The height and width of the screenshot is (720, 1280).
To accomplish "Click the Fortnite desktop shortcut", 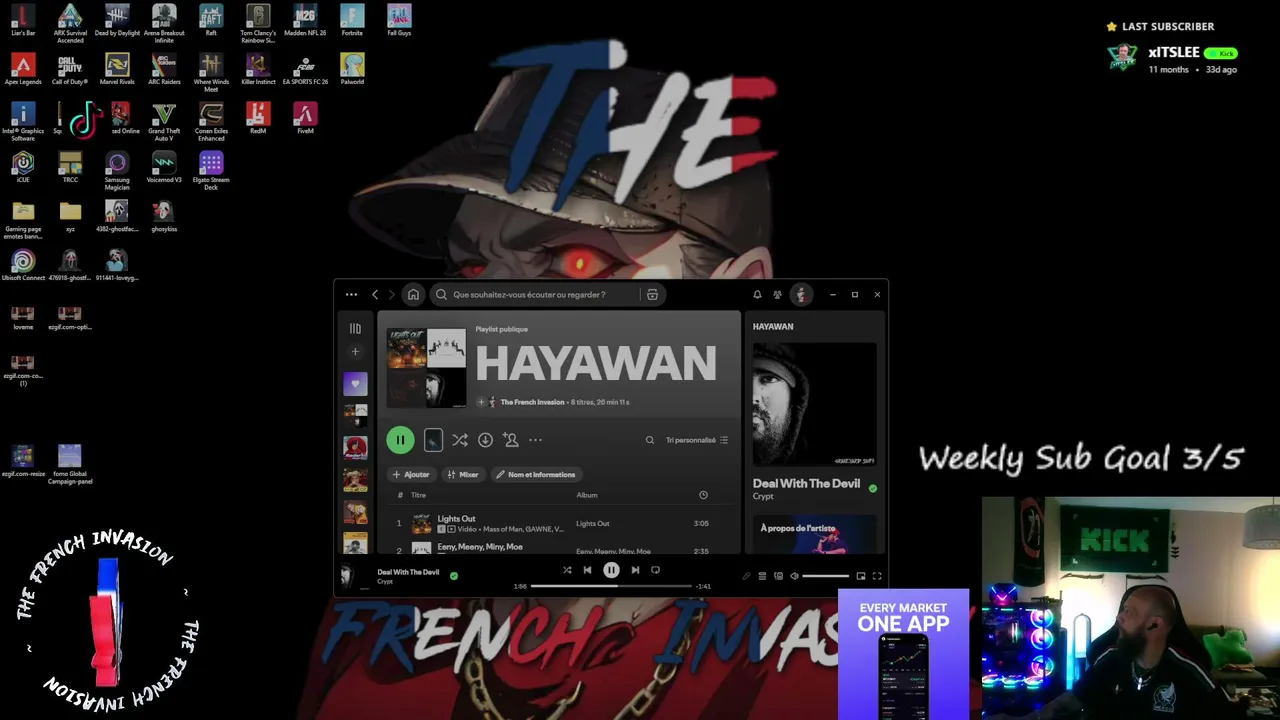I will point(352,20).
